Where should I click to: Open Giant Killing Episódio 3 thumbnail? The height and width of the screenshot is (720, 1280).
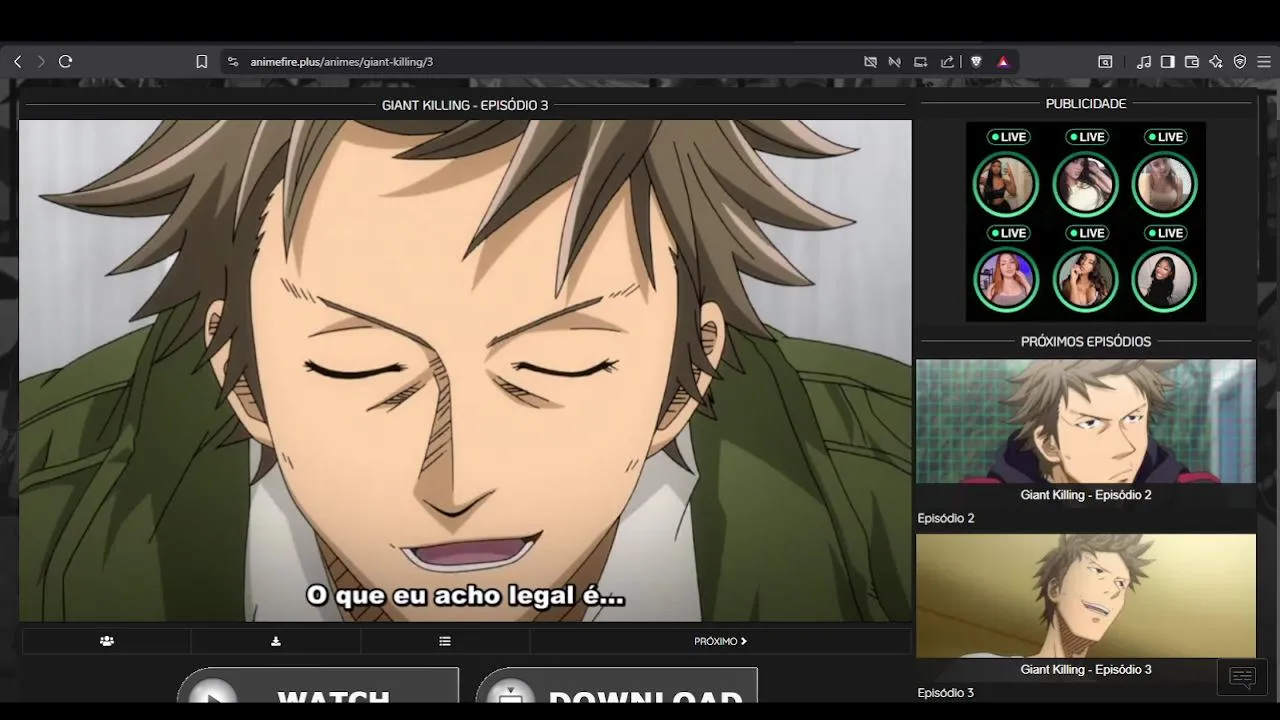click(1086, 596)
